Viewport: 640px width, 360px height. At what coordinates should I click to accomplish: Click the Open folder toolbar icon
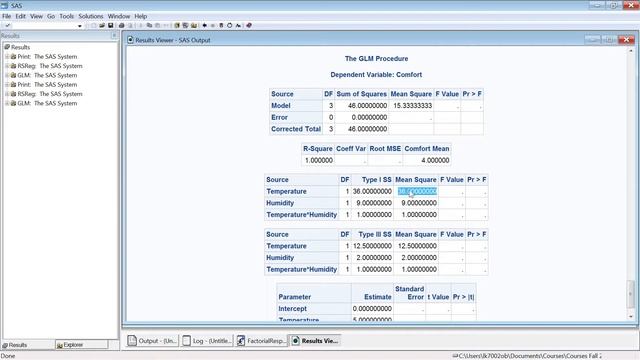coord(102,25)
